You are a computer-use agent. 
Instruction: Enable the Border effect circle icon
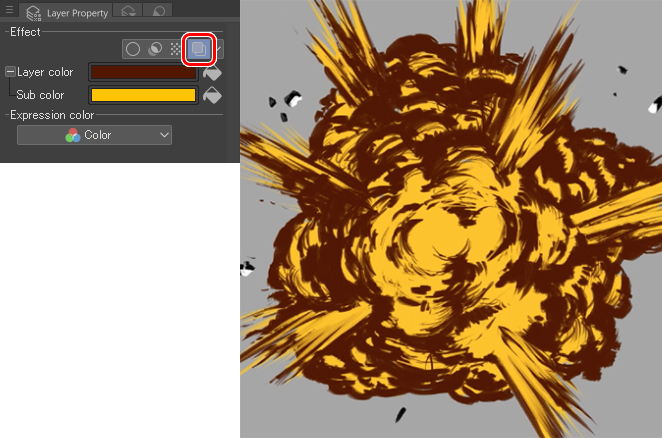132,48
